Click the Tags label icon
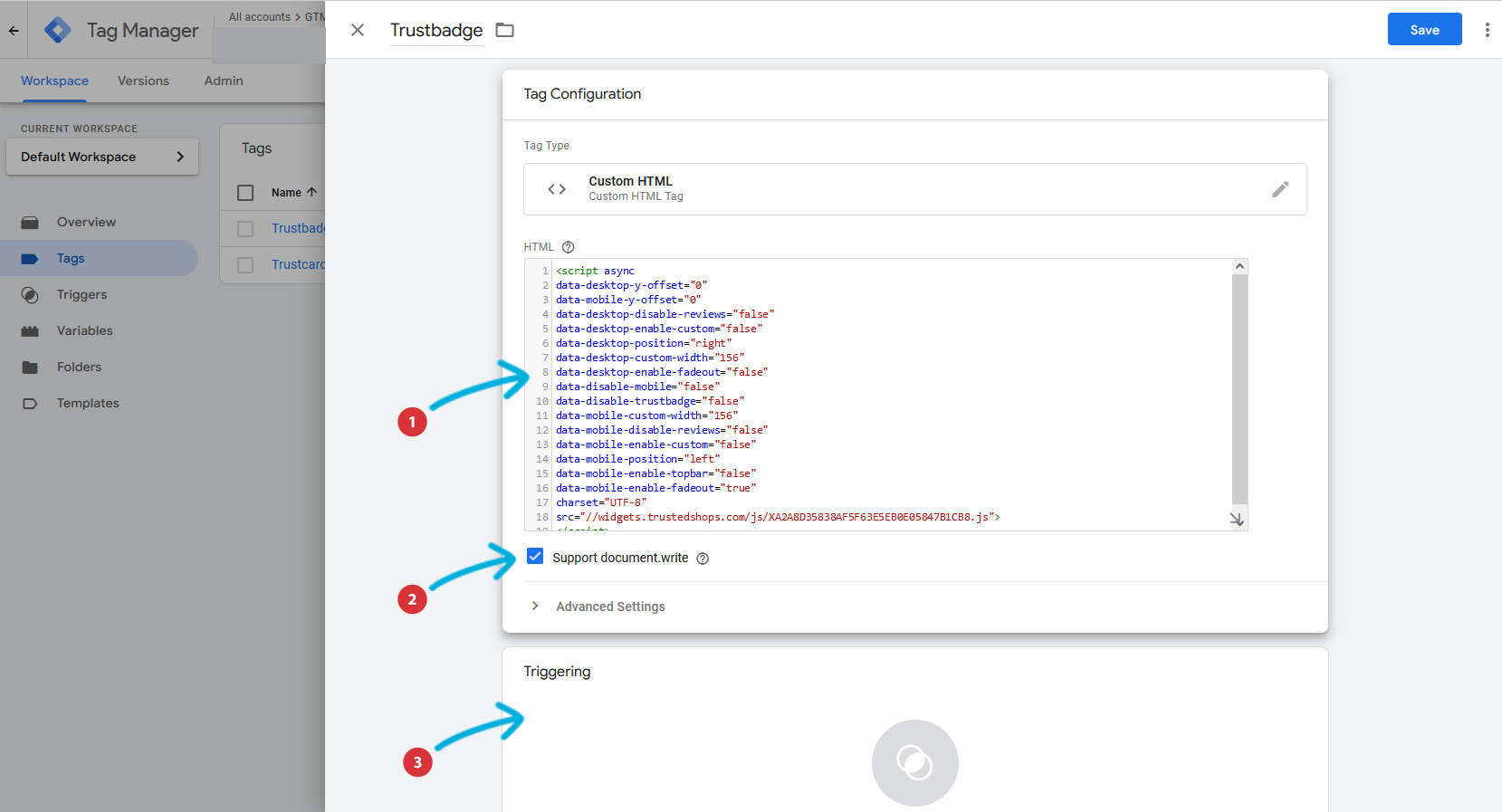Image resolution: width=1502 pixels, height=812 pixels. (30, 258)
